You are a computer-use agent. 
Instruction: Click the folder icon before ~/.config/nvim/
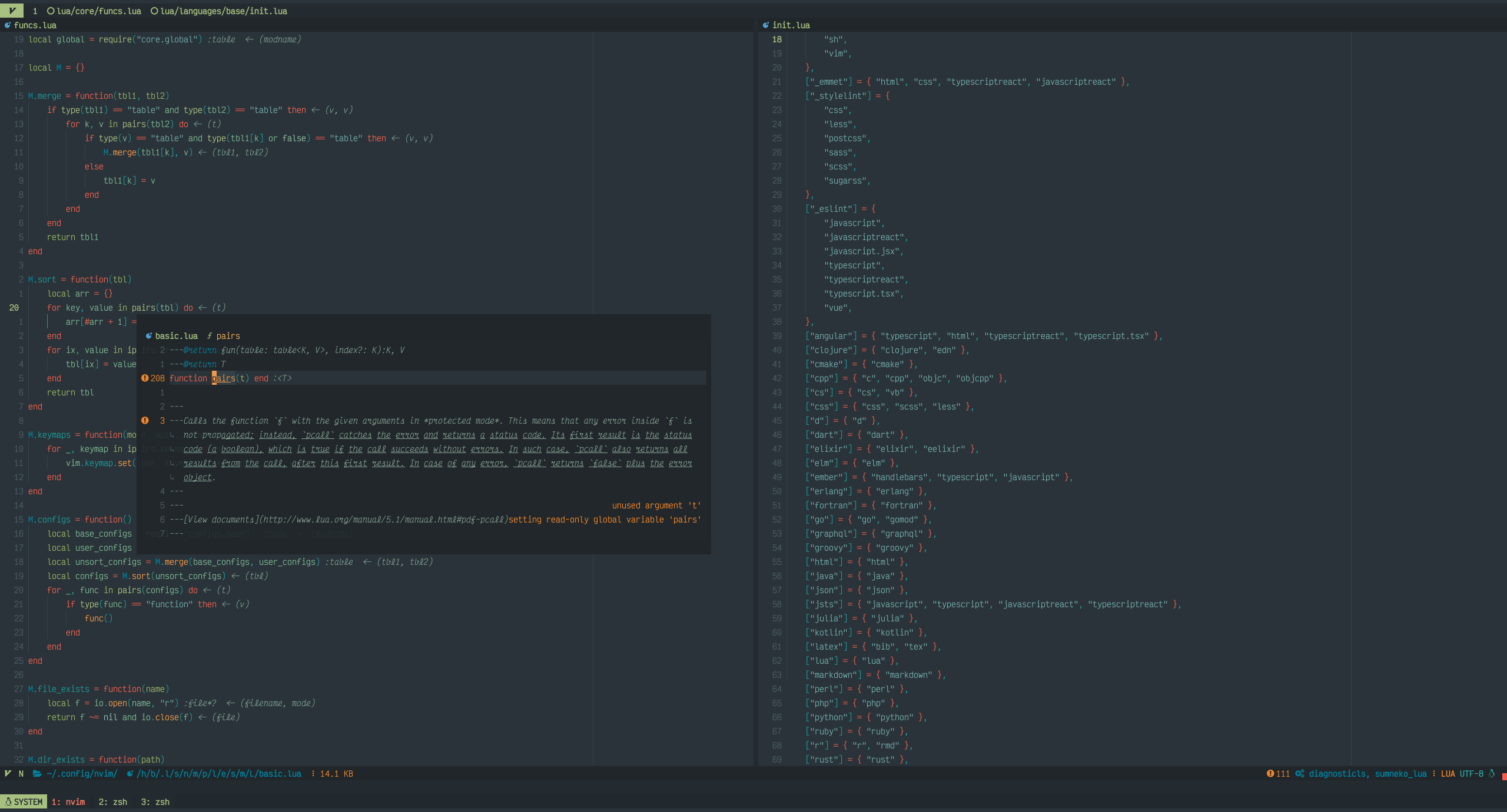tap(37, 774)
